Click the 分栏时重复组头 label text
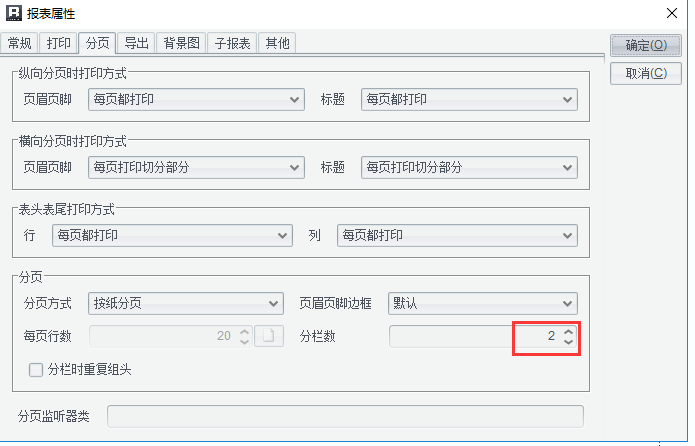 pyautogui.click(x=90, y=370)
